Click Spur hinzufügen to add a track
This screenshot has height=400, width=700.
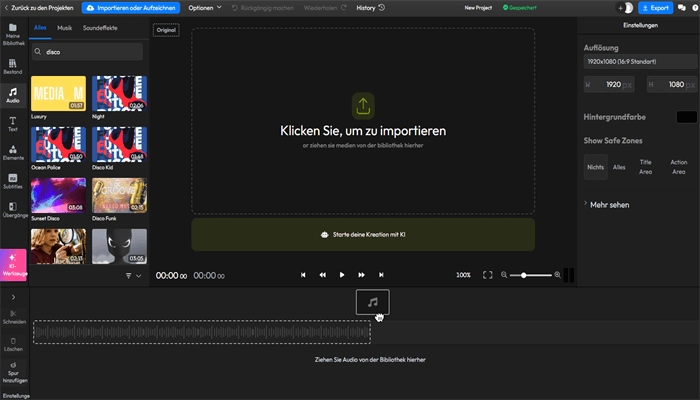click(15, 373)
